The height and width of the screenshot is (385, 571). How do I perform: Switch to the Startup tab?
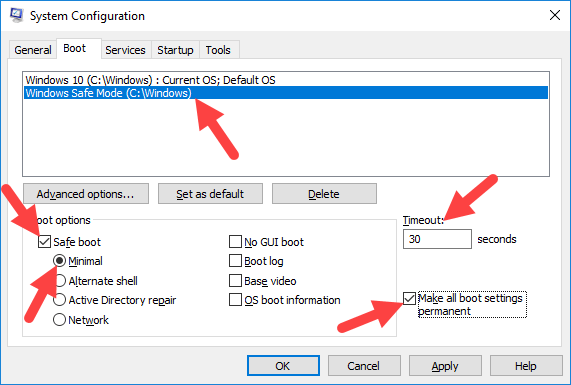175,50
